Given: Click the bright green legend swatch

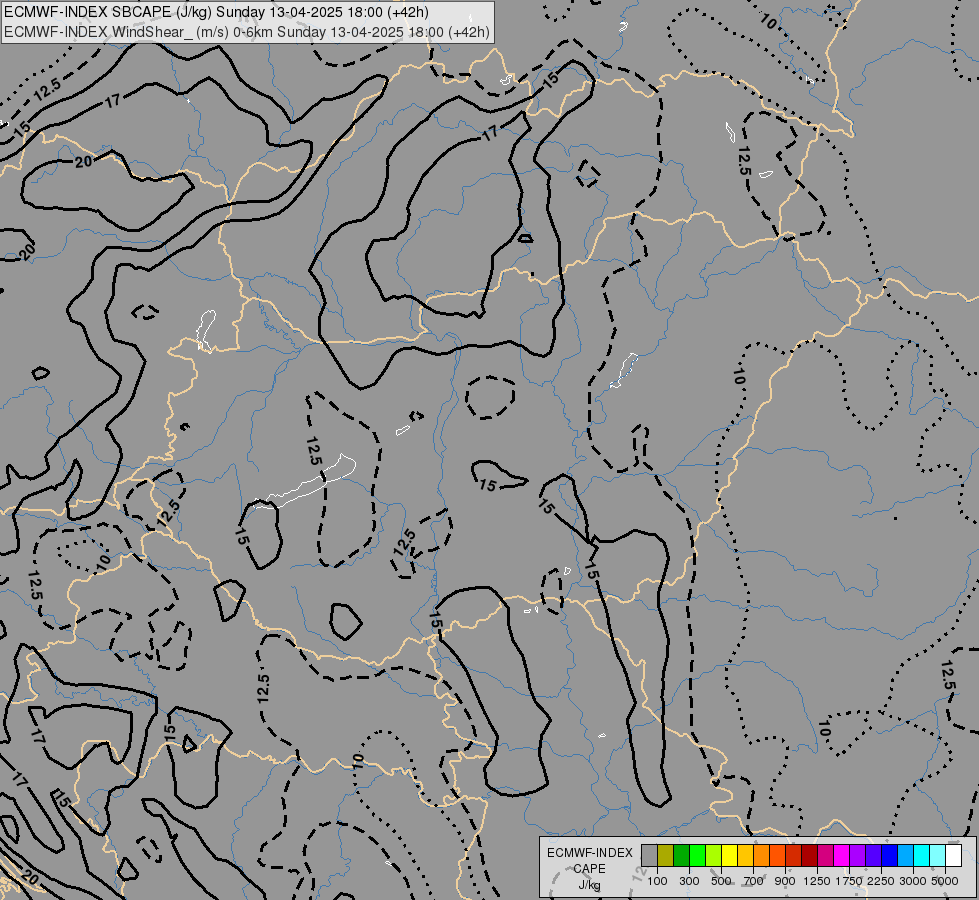Looking at the screenshot, I should pyautogui.click(x=697, y=855).
